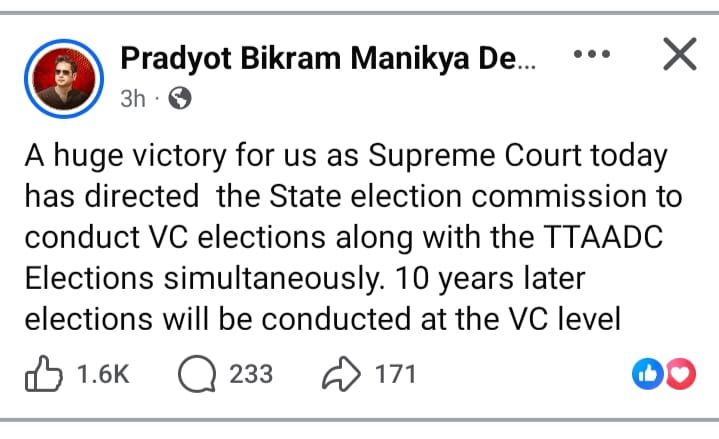View the 1.6K likes count
Image resolution: width=719 pixels, height=439 pixels.
pyautogui.click(x=103, y=374)
